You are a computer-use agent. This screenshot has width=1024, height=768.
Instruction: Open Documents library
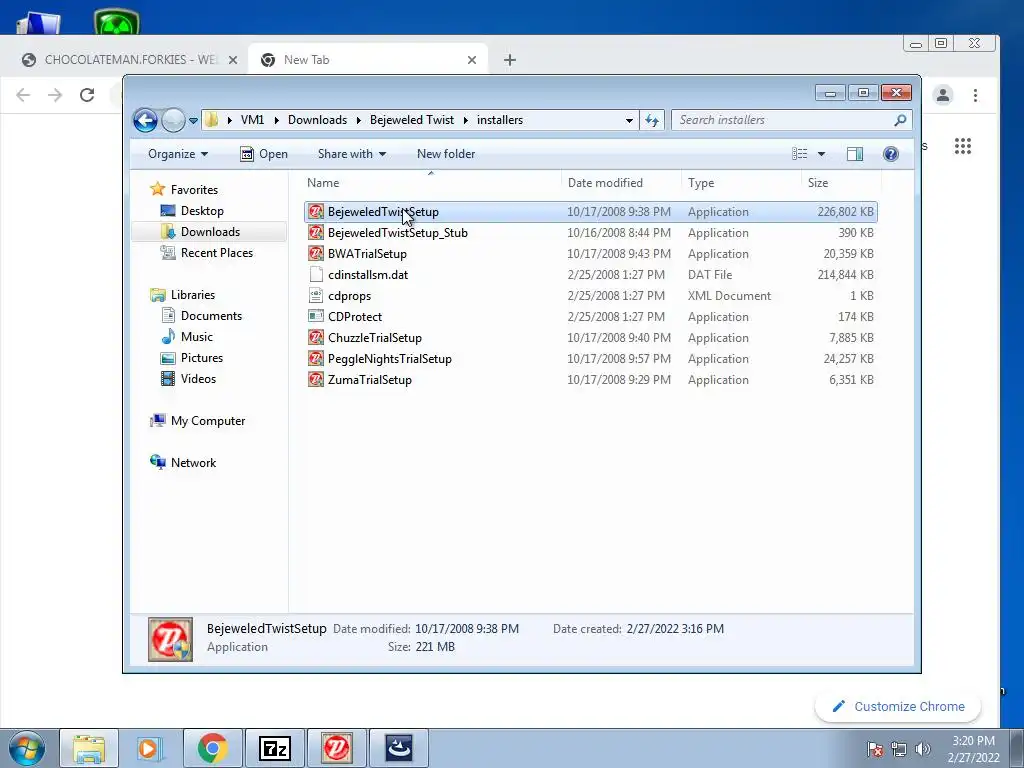tap(202, 316)
